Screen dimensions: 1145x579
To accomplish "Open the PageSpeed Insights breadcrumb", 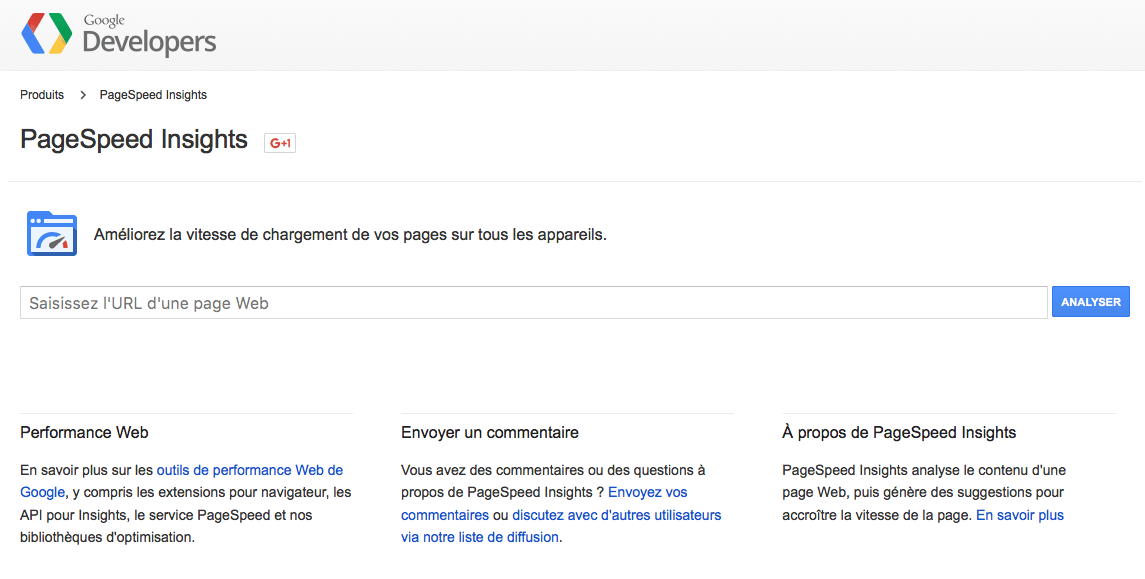I will pos(153,95).
